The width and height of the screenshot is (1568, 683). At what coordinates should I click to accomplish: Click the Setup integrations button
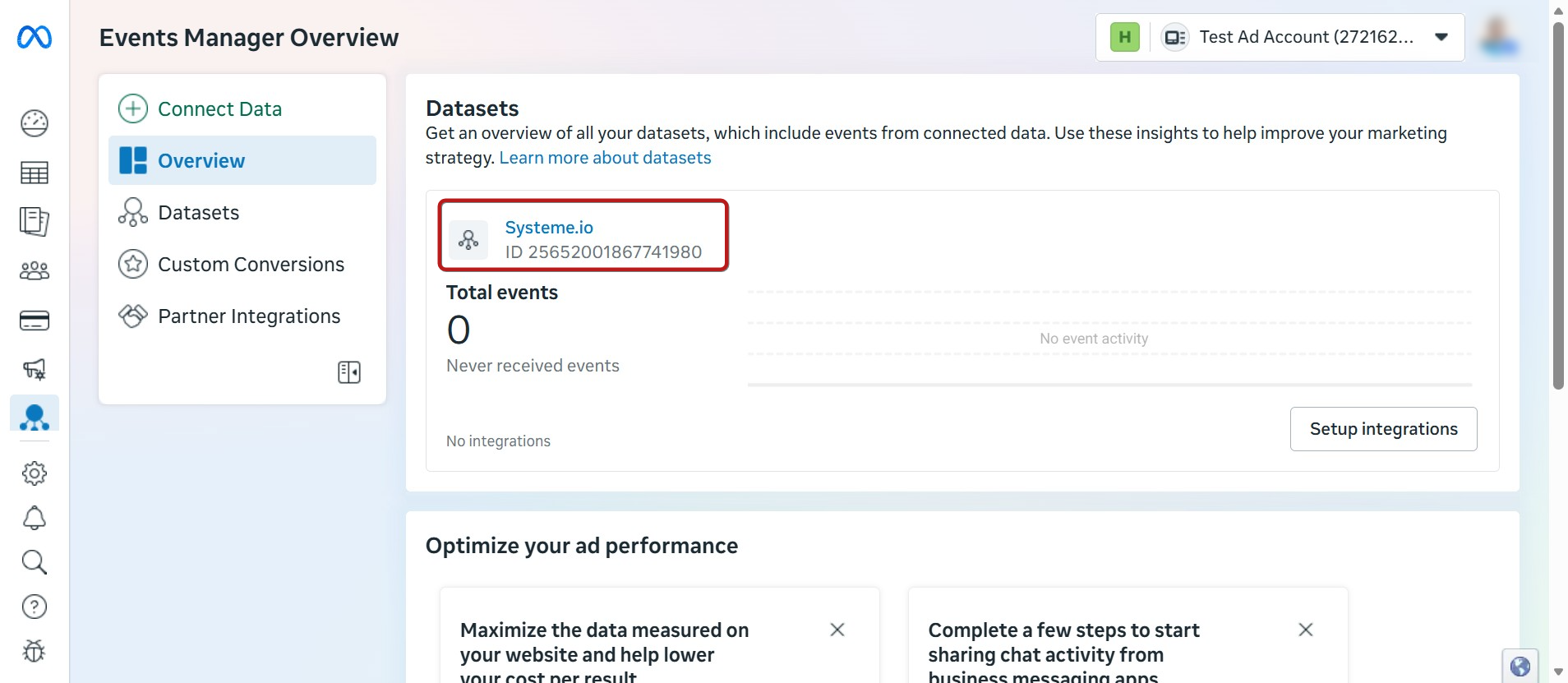1383,429
